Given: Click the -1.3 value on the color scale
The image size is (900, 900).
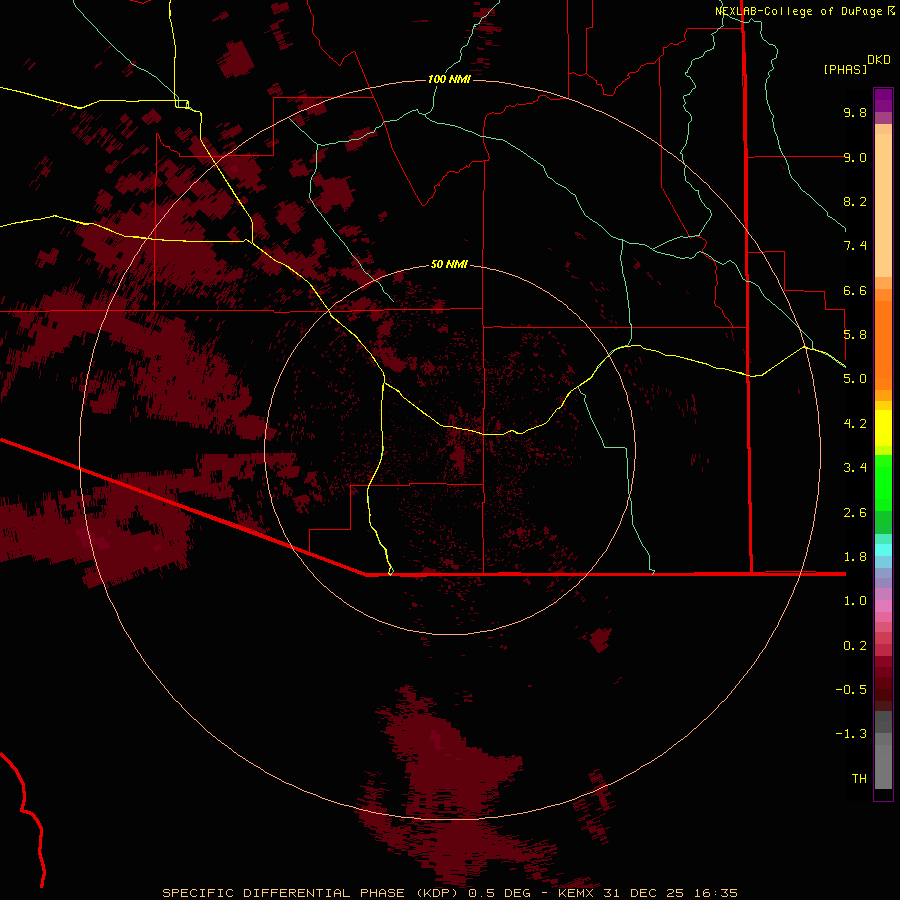Looking at the screenshot, I should tap(851, 734).
